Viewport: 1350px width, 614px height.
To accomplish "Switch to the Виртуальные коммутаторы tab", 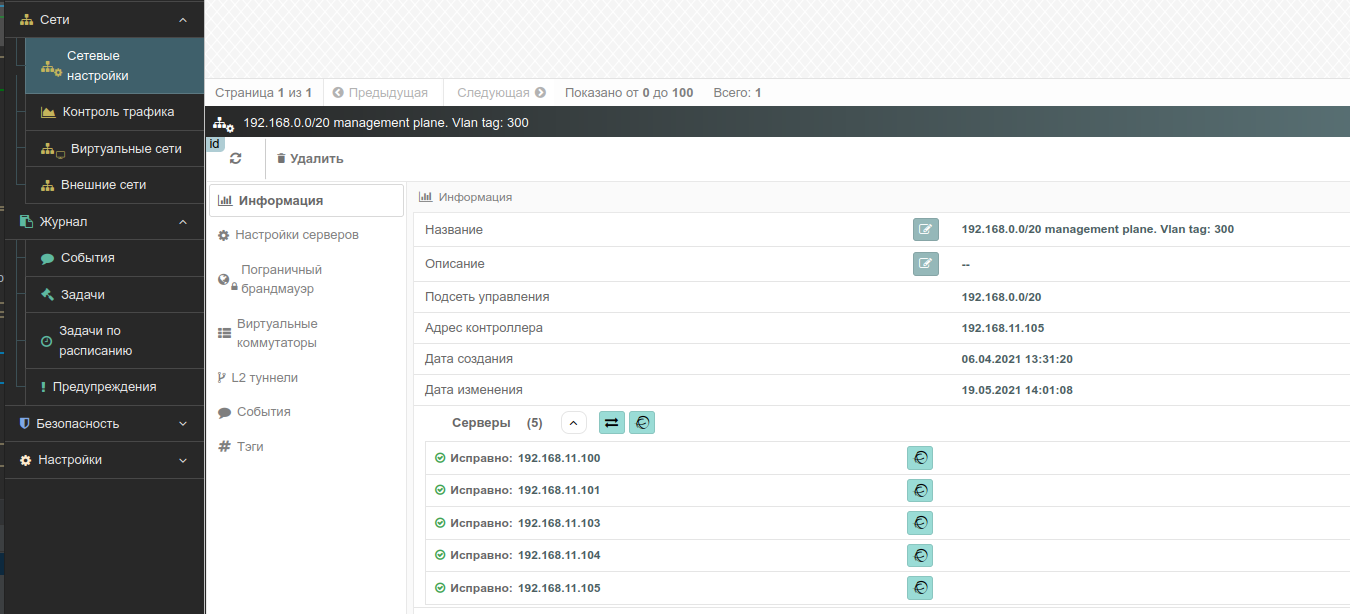I will 306,333.
